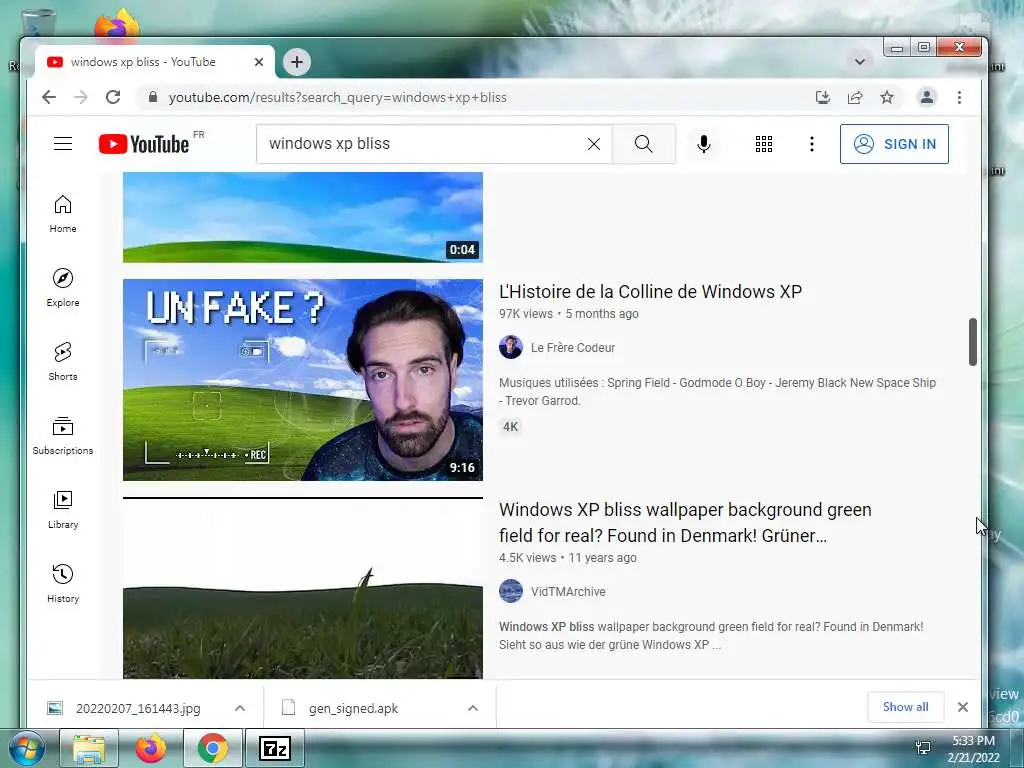Open the Windows Start menu
Image resolution: width=1024 pixels, height=768 pixels.
(27, 748)
